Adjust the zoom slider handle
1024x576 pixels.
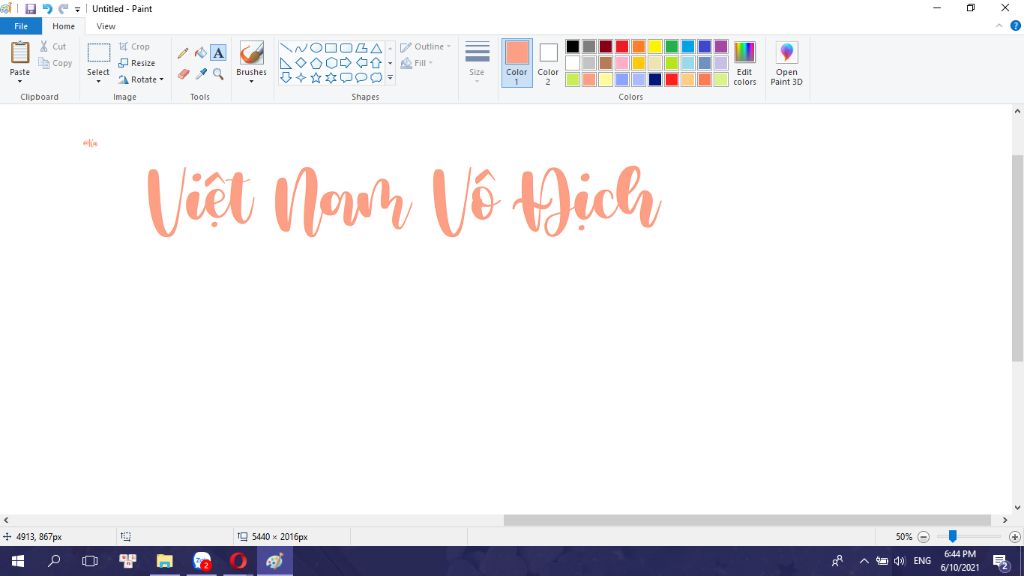pyautogui.click(x=953, y=536)
